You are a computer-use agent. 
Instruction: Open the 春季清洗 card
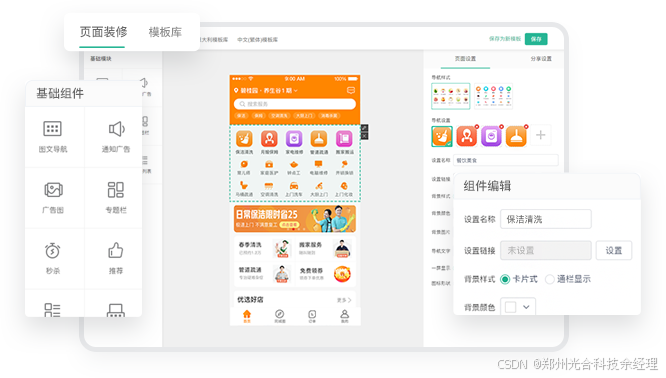264,249
